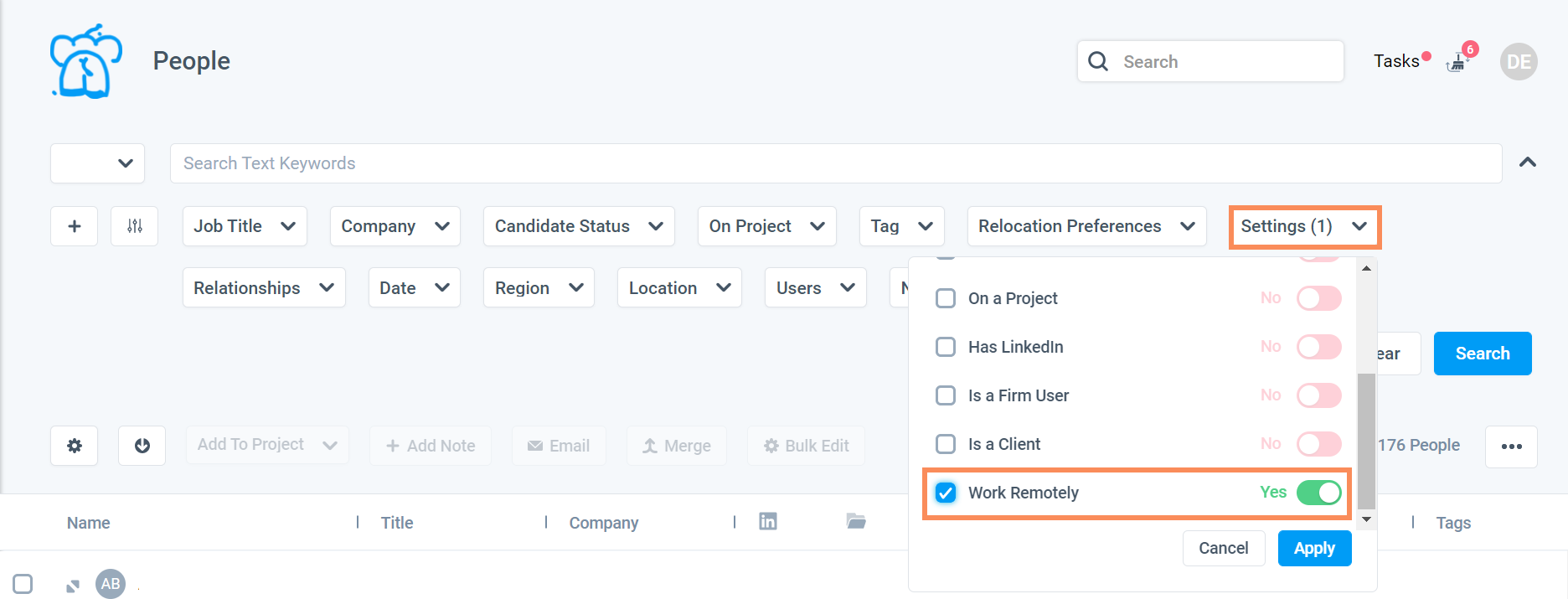The width and height of the screenshot is (1568, 599).
Task: Open the three-dots more options menu
Action: (x=1511, y=447)
